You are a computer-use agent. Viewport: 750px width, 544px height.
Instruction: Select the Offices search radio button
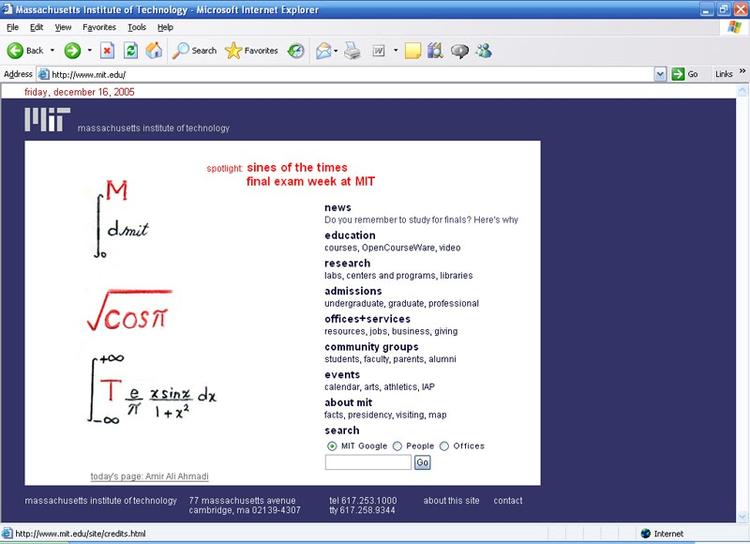(444, 446)
